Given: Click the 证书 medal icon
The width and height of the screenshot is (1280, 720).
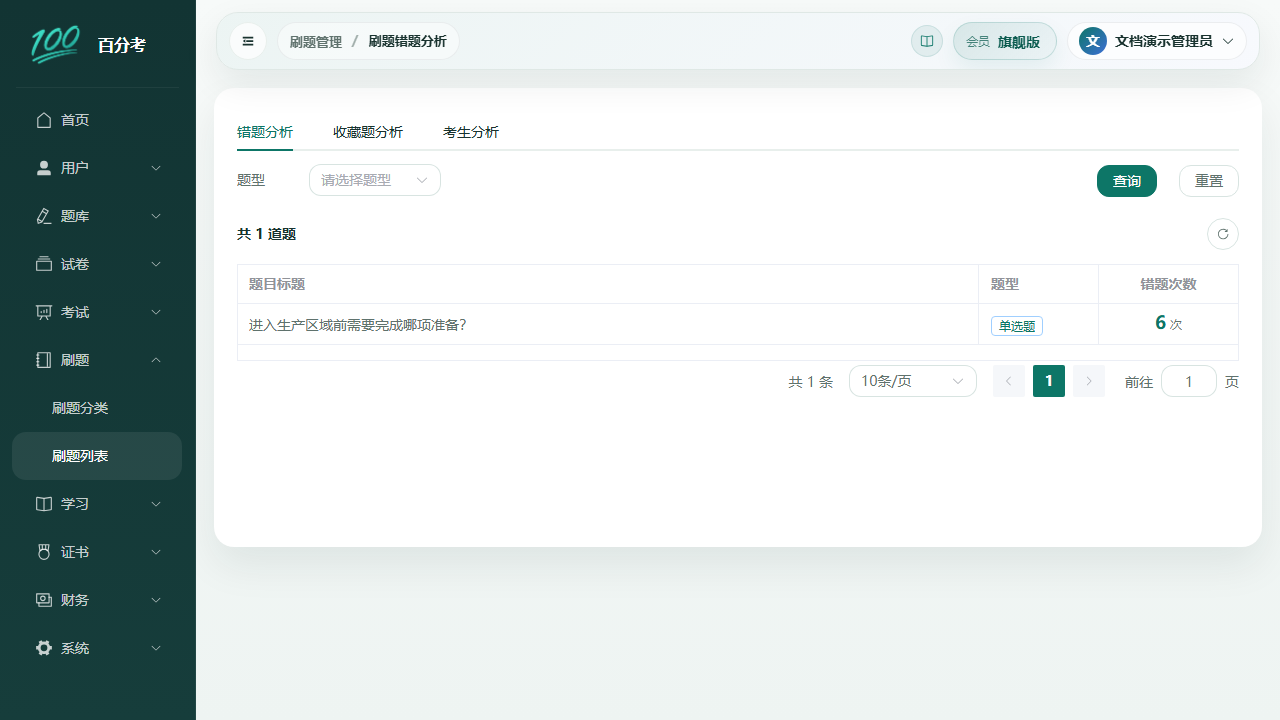Looking at the screenshot, I should coord(44,552).
